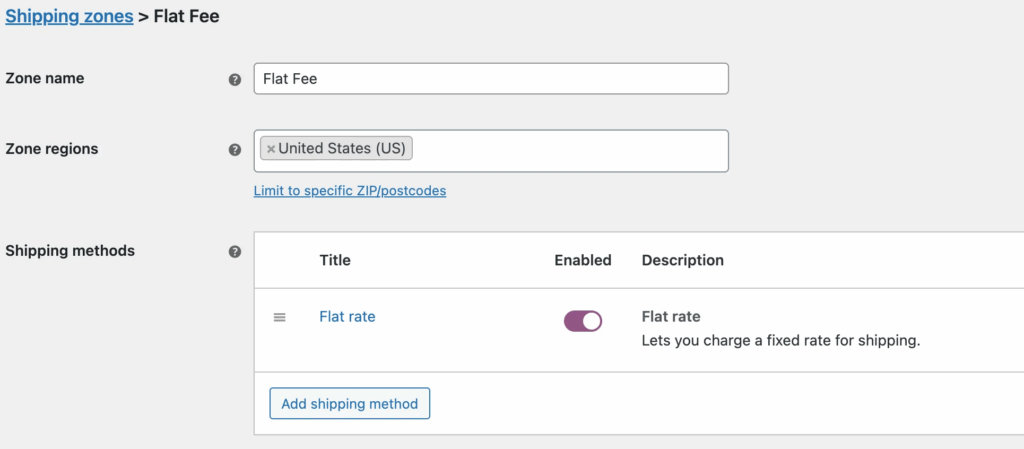Open the Flat rate method title link
1024x449 pixels.
click(x=347, y=317)
